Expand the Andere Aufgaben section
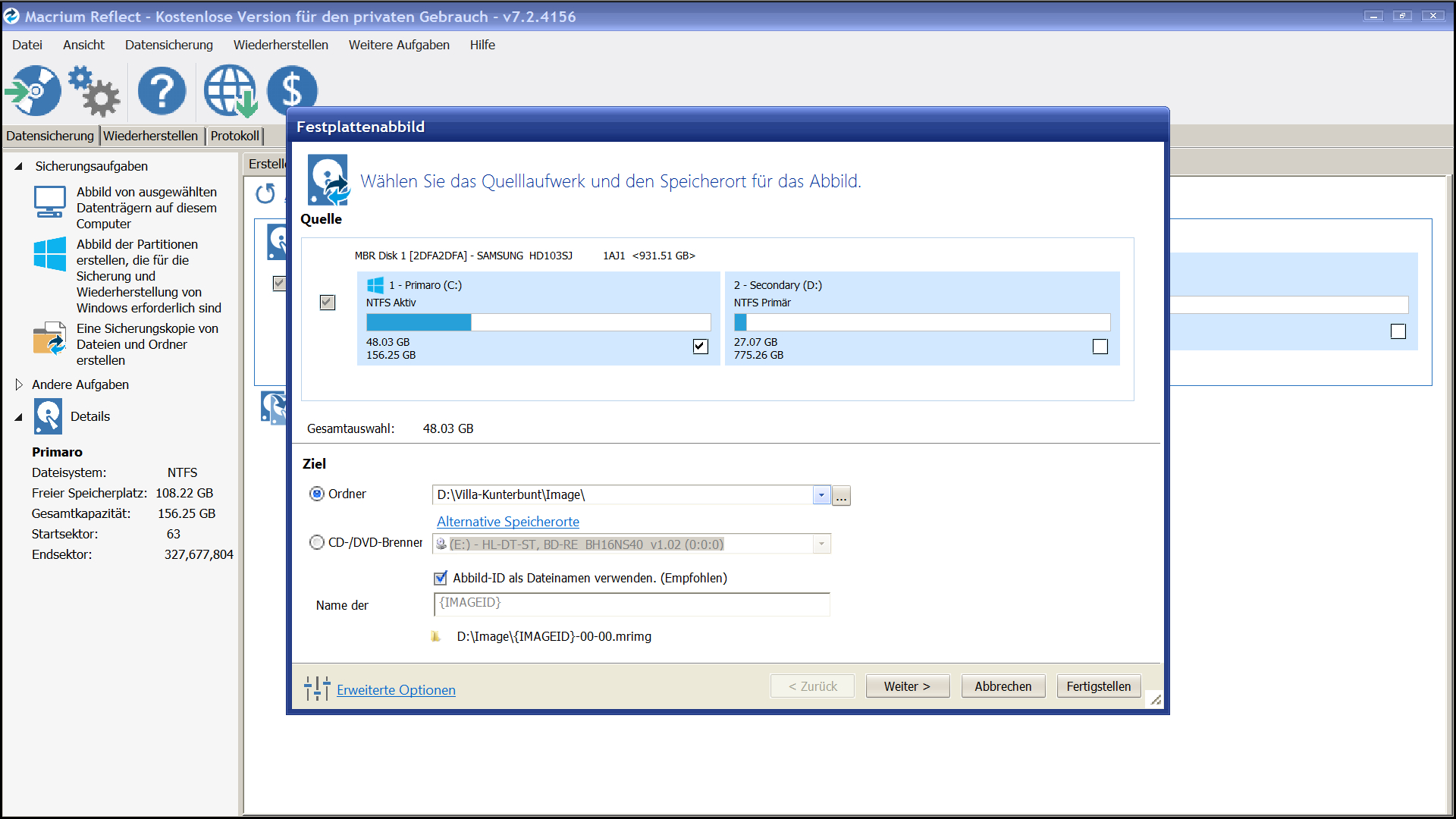The height and width of the screenshot is (819, 1456). click(19, 384)
